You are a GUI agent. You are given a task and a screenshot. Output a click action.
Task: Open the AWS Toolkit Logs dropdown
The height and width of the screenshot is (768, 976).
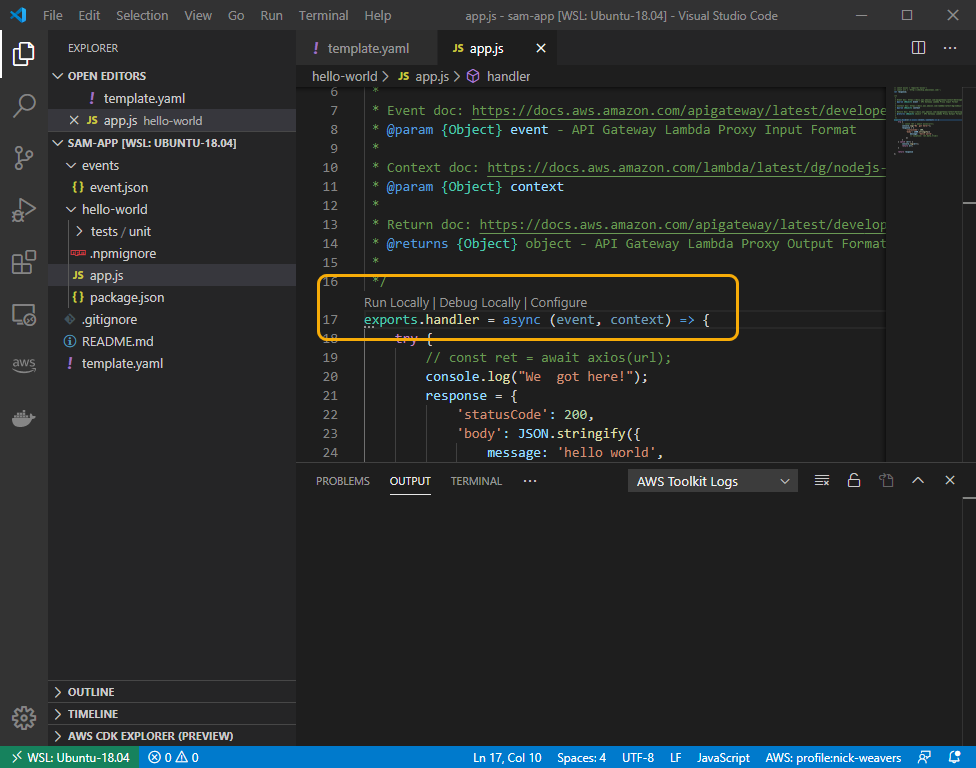(x=712, y=481)
